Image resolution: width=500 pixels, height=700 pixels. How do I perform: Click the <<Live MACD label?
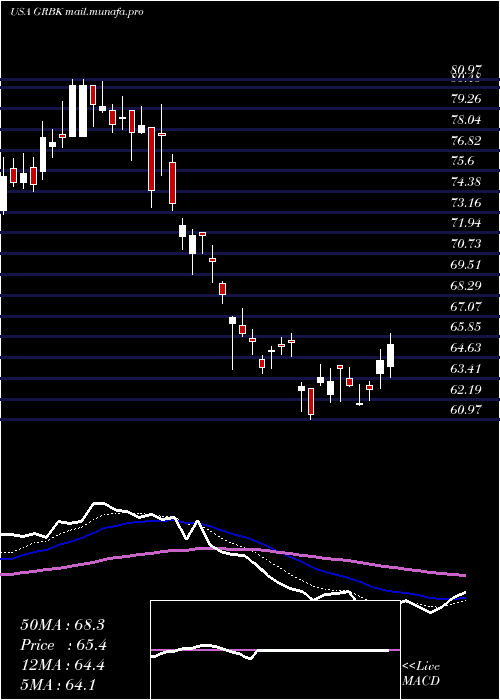pyautogui.click(x=421, y=674)
